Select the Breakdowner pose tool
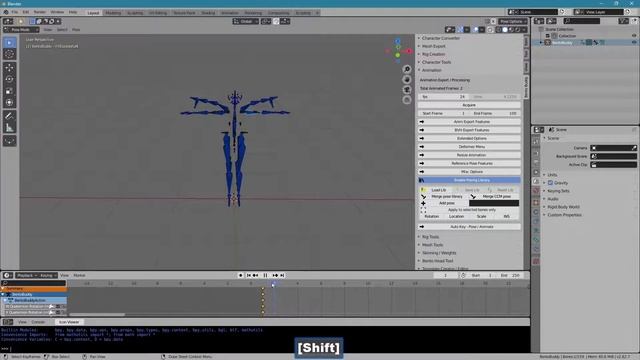This screenshot has width=640, height=360. [x=9, y=141]
